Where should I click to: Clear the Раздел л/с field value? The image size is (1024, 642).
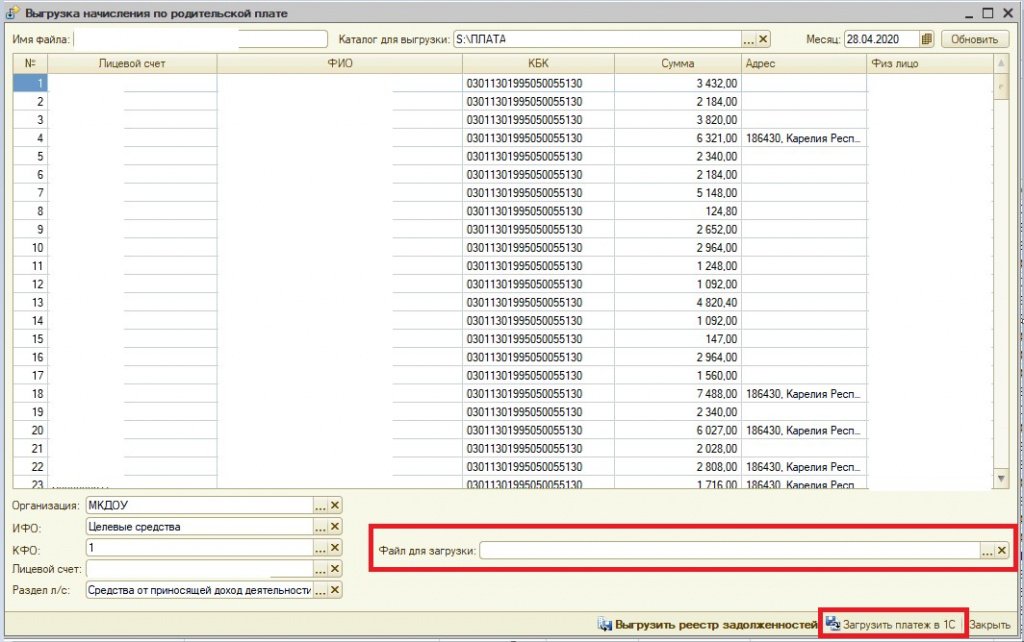[x=335, y=590]
